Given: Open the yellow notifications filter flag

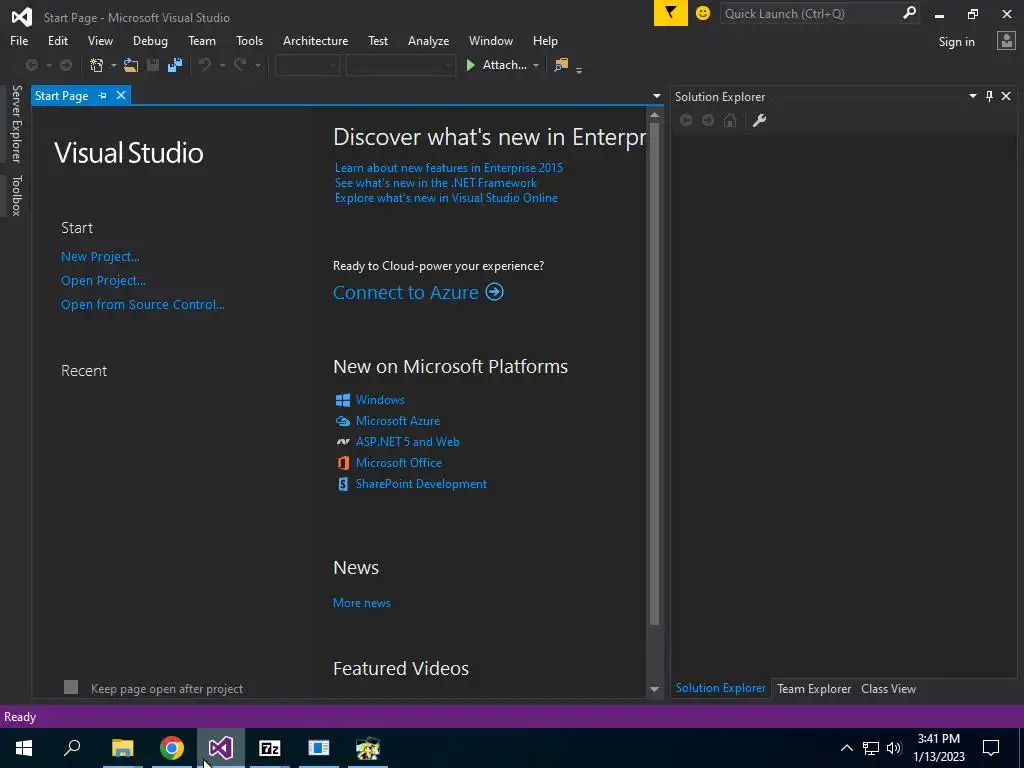Looking at the screenshot, I should (671, 13).
